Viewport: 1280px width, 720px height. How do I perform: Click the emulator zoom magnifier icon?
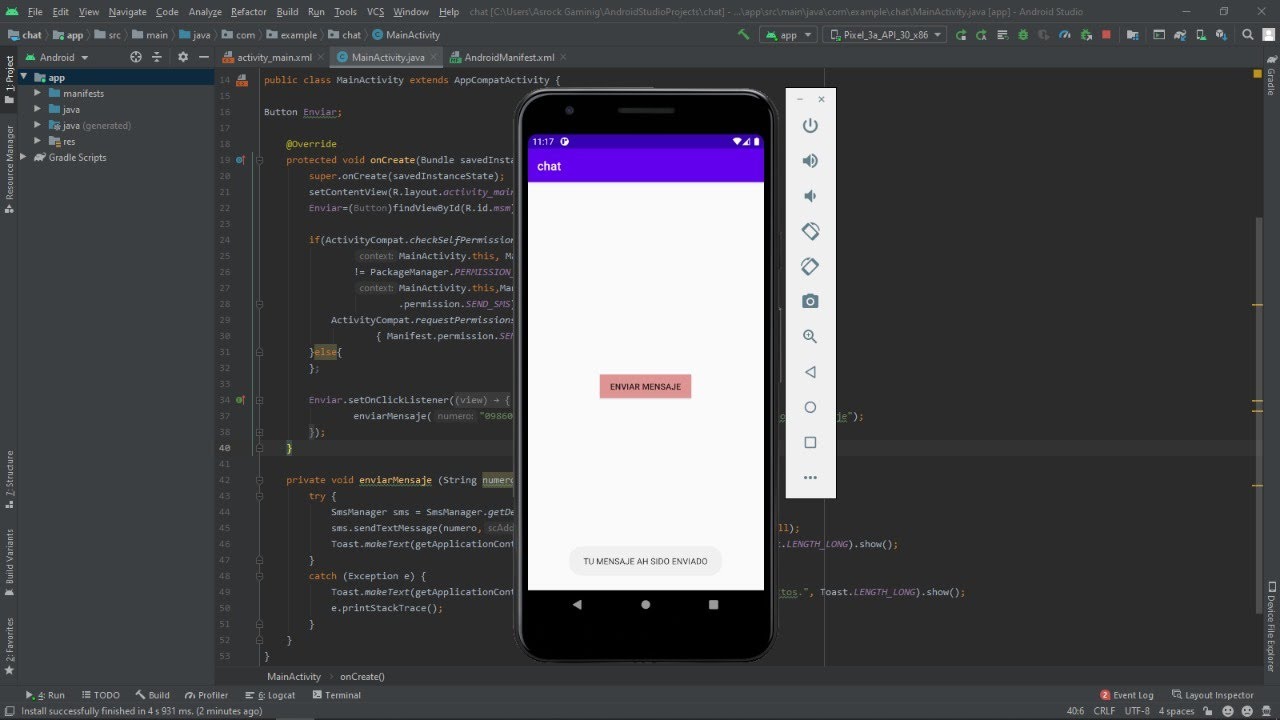[x=810, y=337]
